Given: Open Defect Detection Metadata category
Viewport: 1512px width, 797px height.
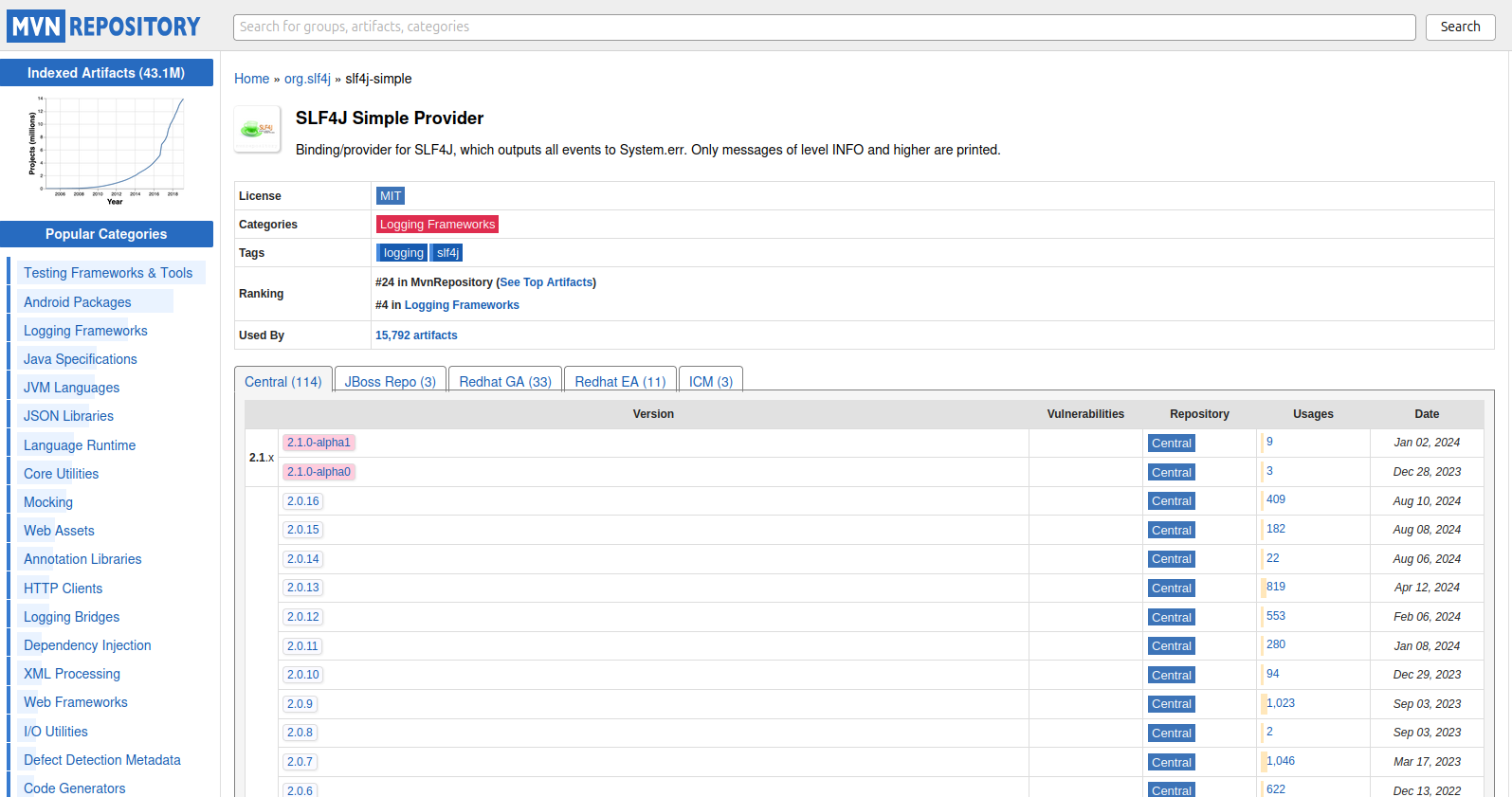Looking at the screenshot, I should pyautogui.click(x=102, y=760).
